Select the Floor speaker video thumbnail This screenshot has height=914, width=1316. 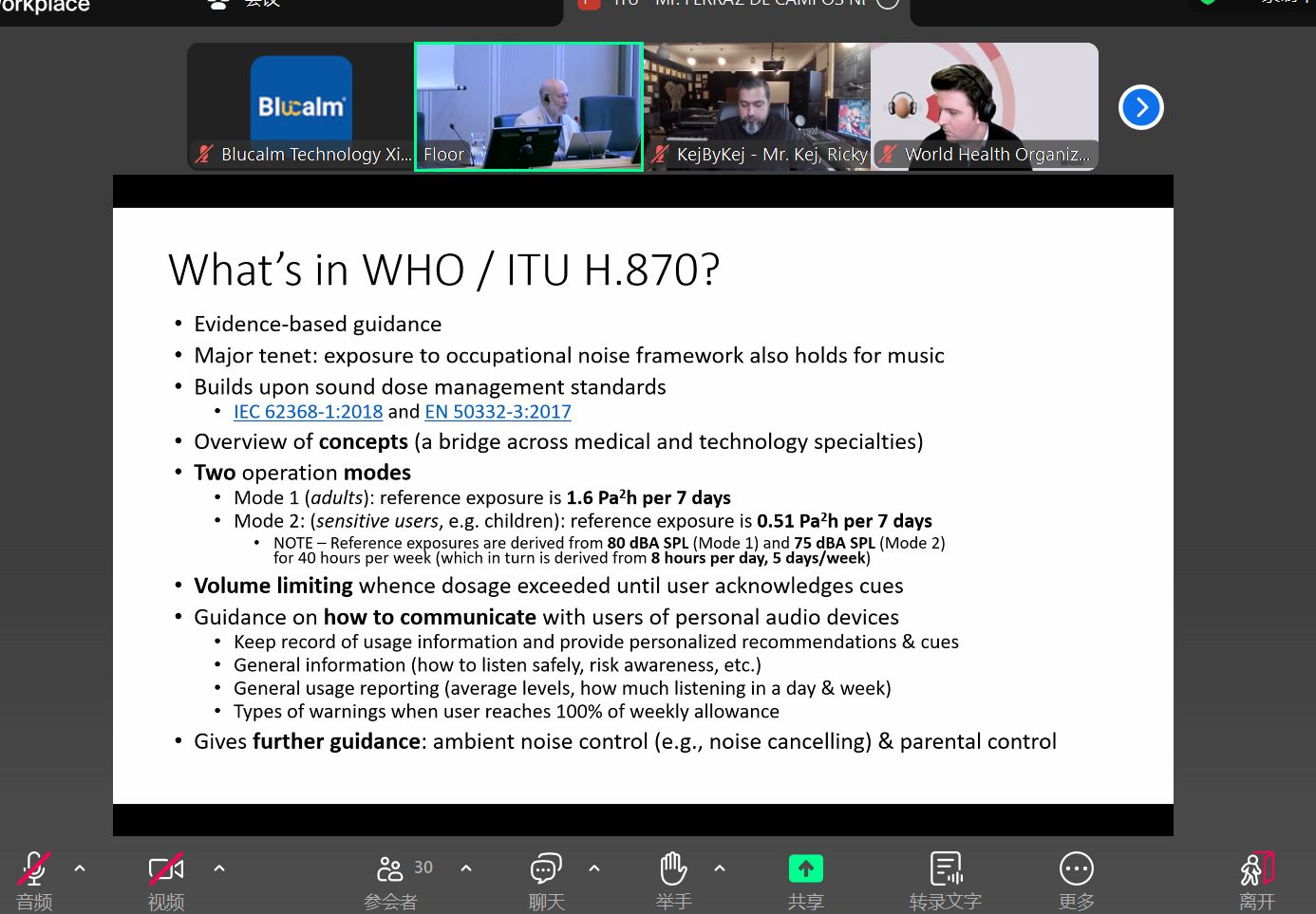click(529, 106)
